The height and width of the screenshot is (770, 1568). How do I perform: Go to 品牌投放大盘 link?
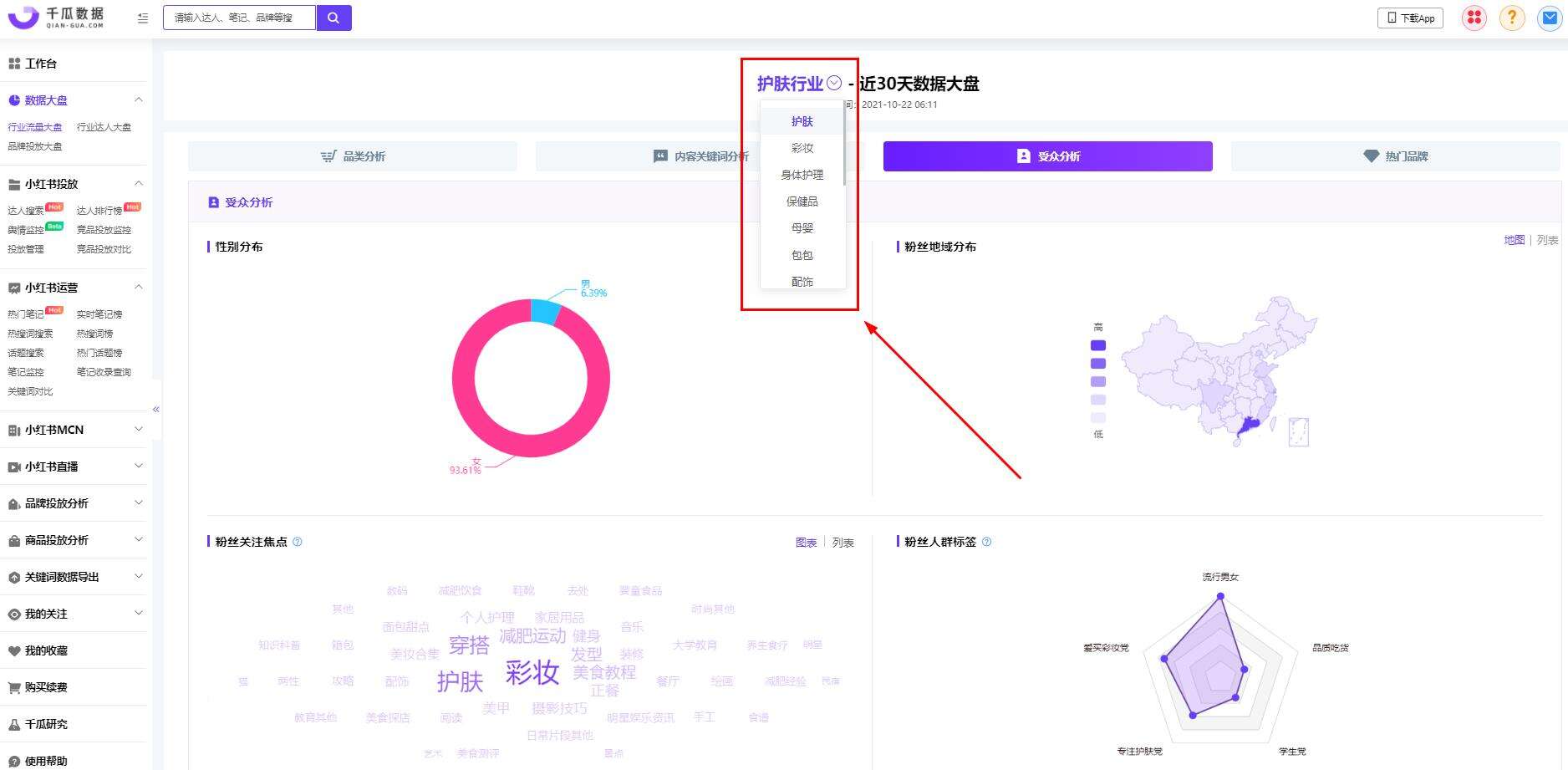point(35,146)
